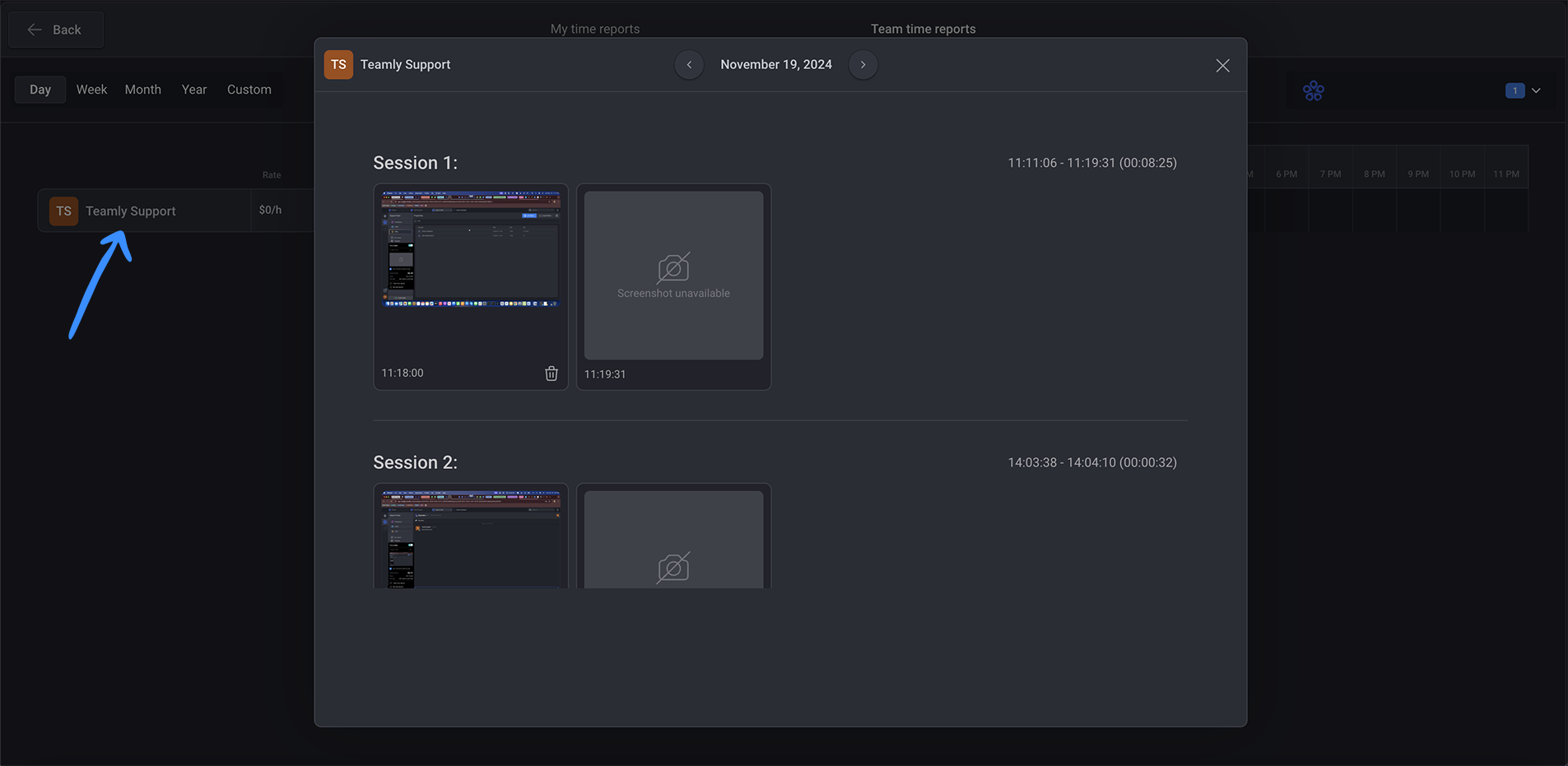Viewport: 1568px width, 766px height.
Task: Click the 9 PM timeline hour label
Action: click(1417, 174)
